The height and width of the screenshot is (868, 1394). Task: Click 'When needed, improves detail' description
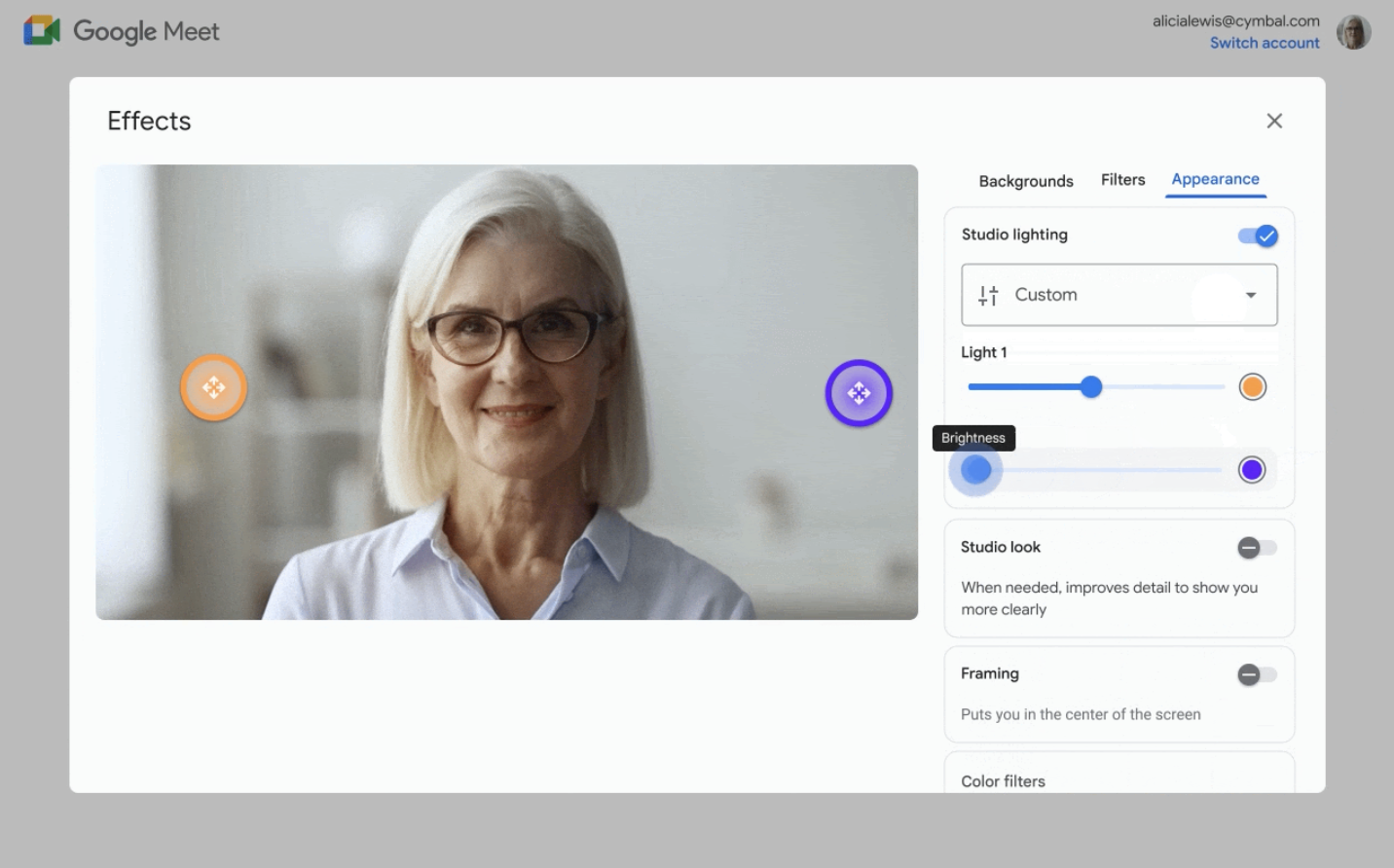pos(1109,598)
